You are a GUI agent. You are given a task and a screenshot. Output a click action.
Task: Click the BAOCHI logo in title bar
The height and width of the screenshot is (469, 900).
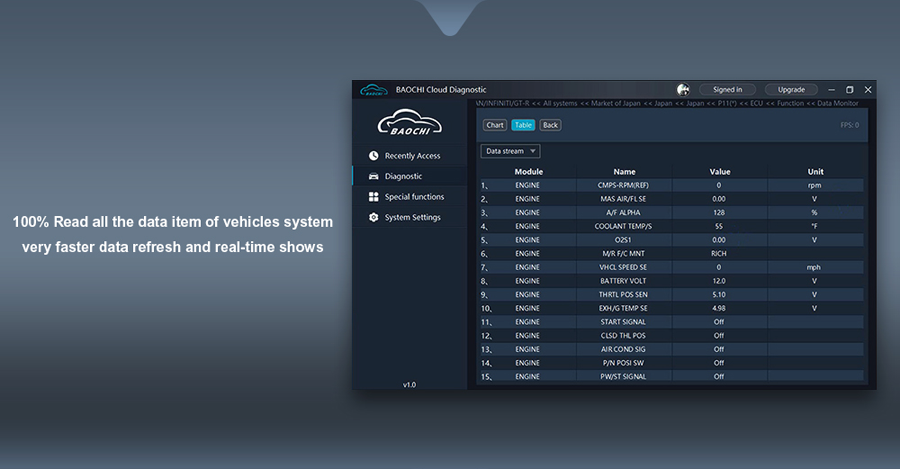point(374,90)
